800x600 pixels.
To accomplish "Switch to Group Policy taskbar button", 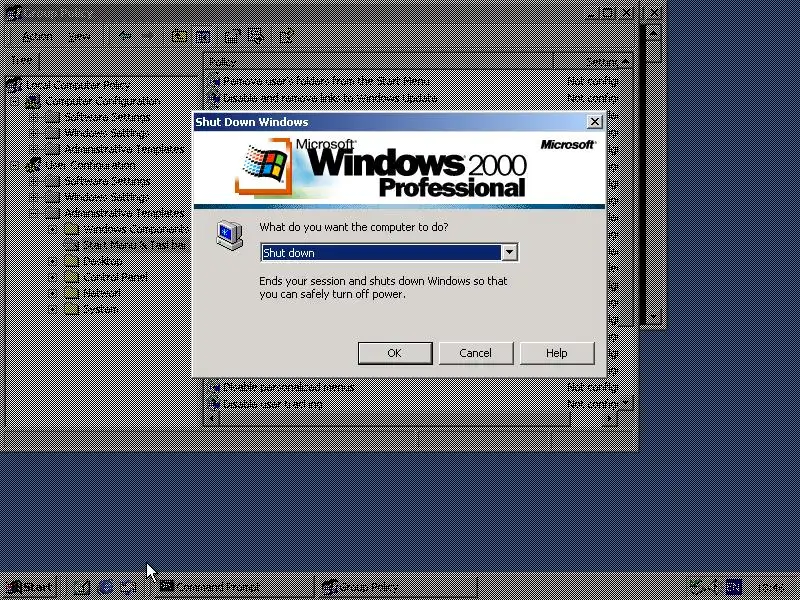I will [x=396, y=587].
